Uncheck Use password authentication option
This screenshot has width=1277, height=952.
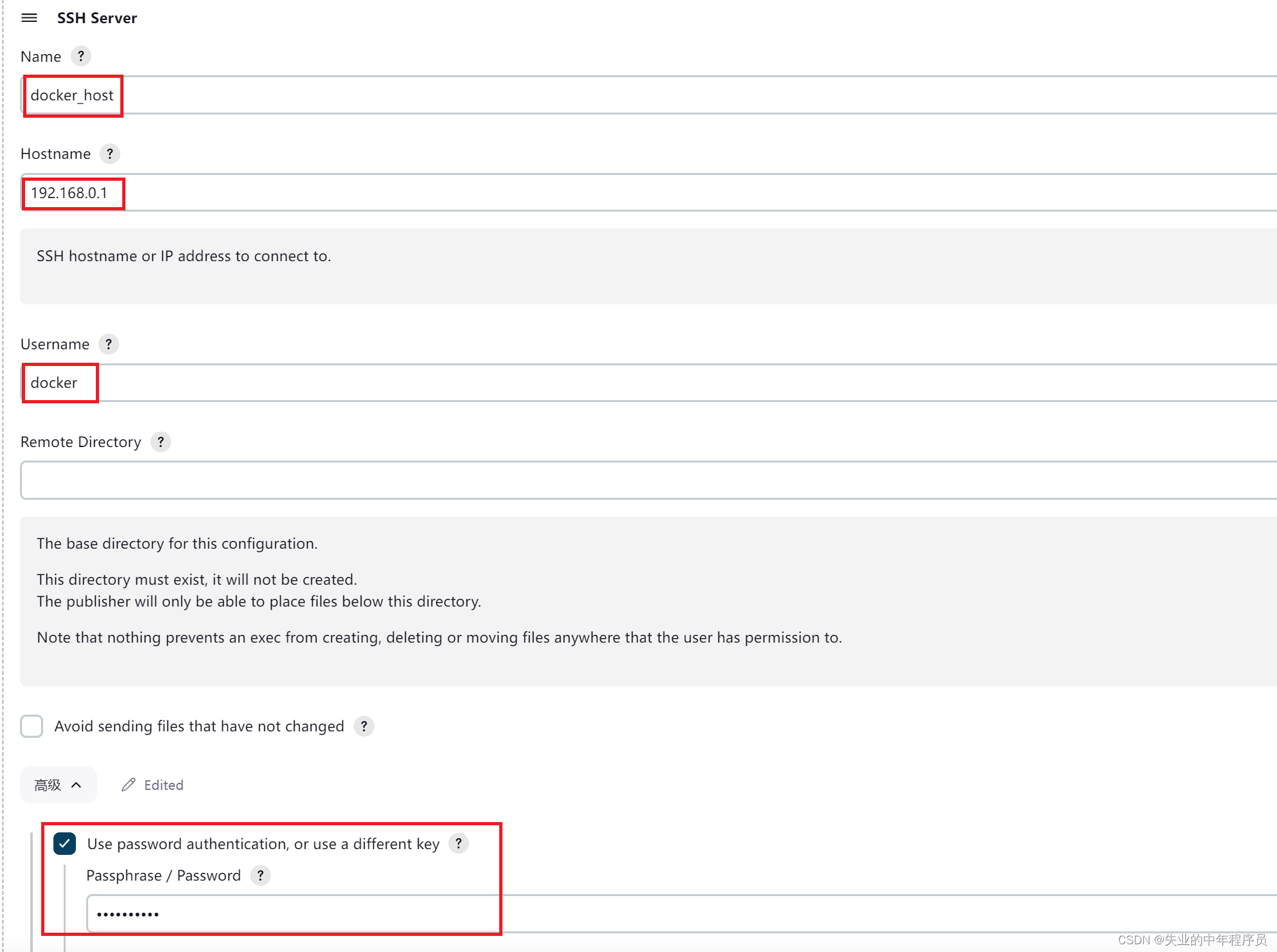64,844
